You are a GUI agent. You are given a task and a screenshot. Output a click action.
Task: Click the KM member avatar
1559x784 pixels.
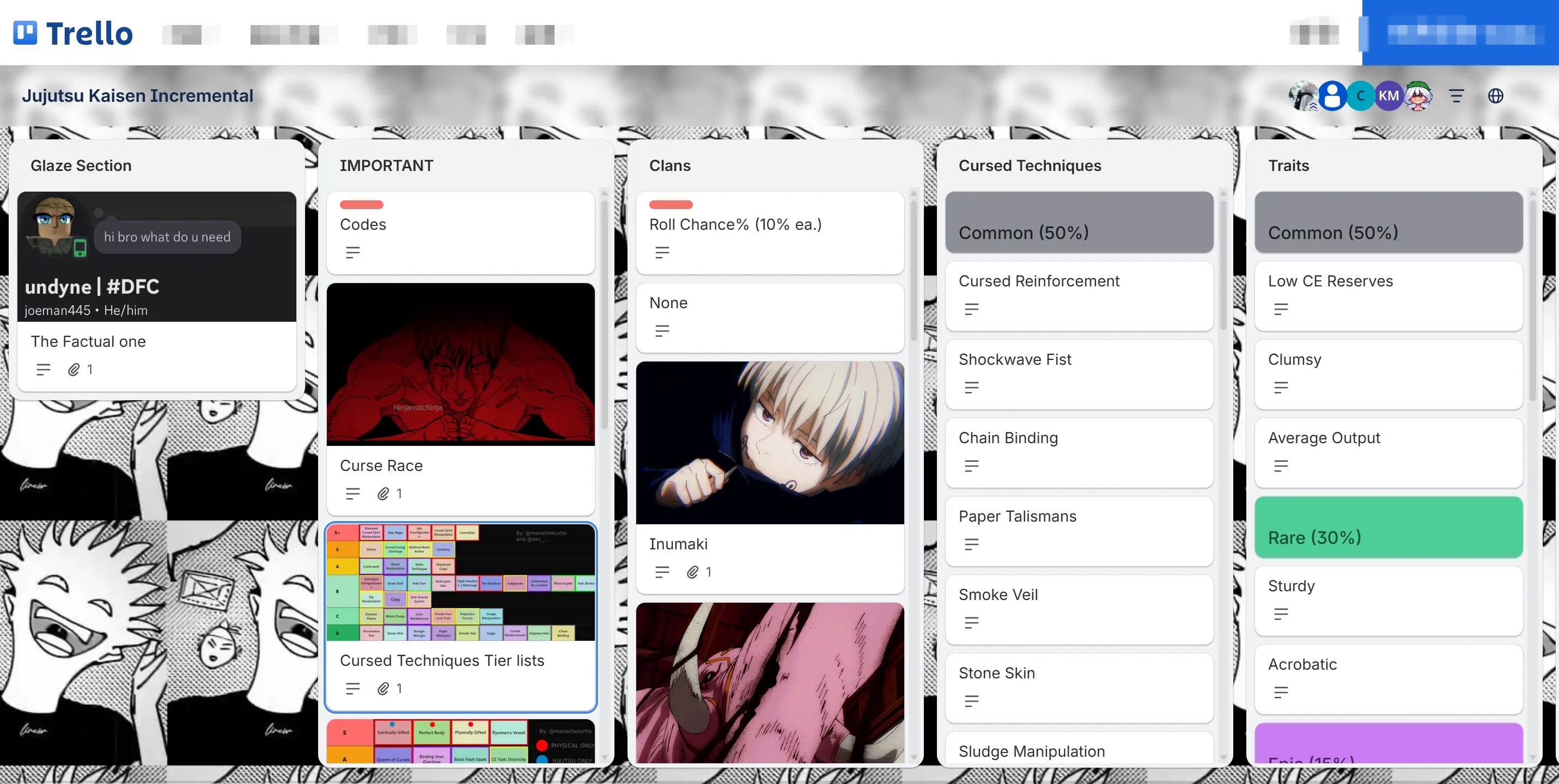pyautogui.click(x=1389, y=96)
